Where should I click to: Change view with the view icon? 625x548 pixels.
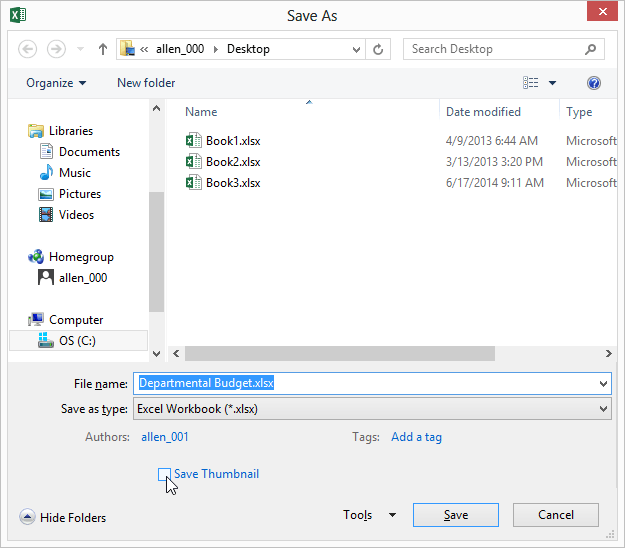pos(531,83)
